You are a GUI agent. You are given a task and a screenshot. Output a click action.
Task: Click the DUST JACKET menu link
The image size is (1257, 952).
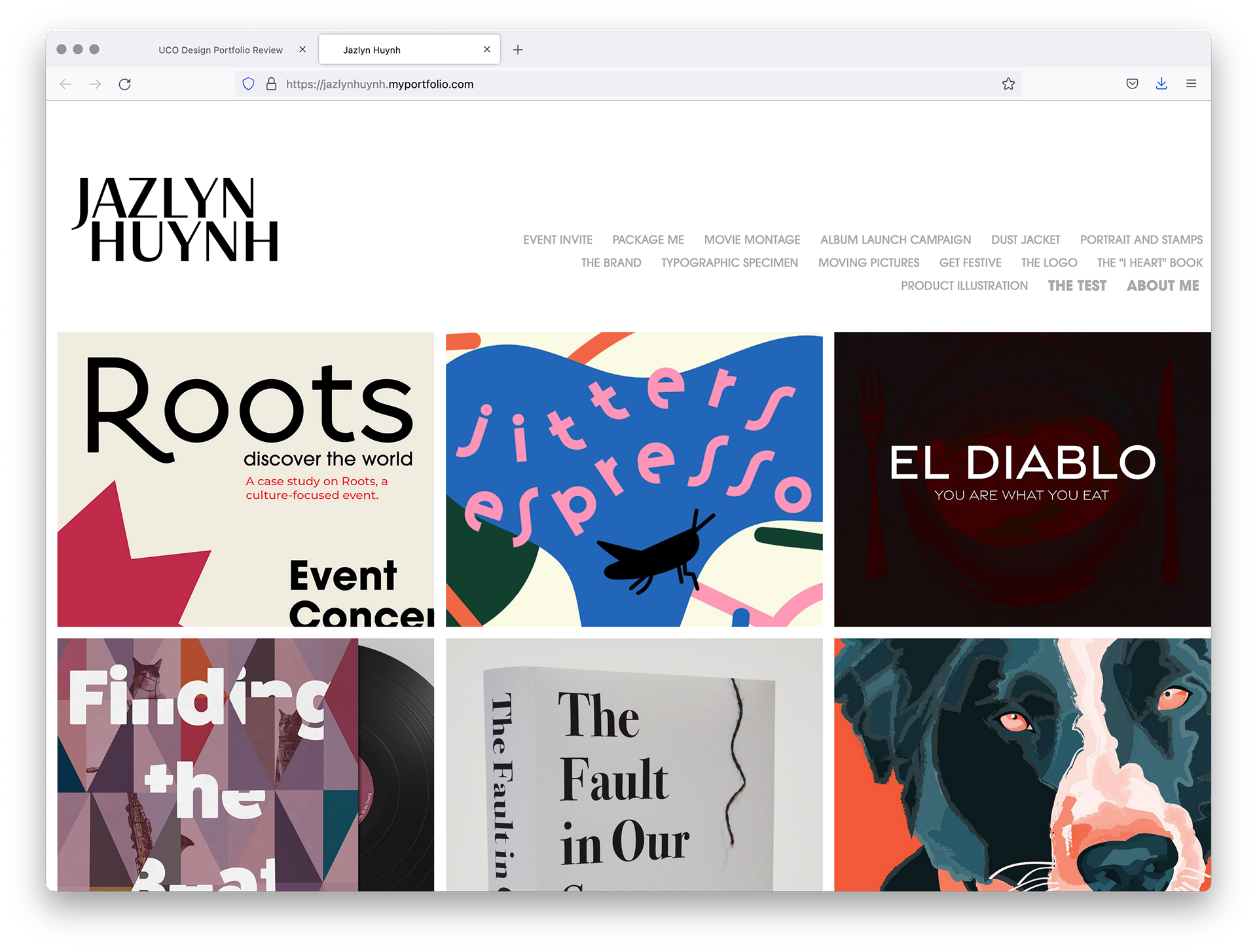coord(1025,240)
